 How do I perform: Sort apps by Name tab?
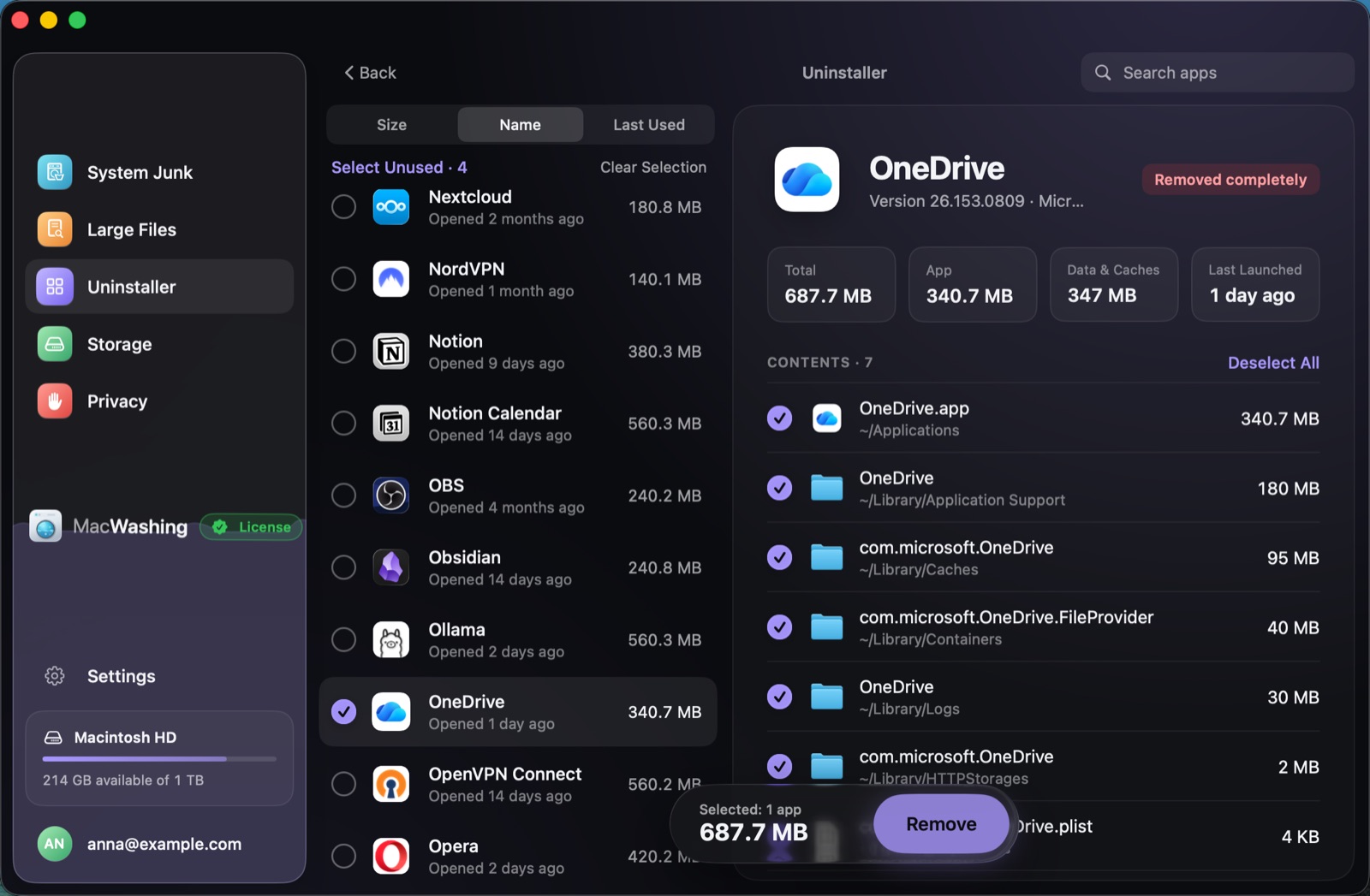pyautogui.click(x=521, y=125)
